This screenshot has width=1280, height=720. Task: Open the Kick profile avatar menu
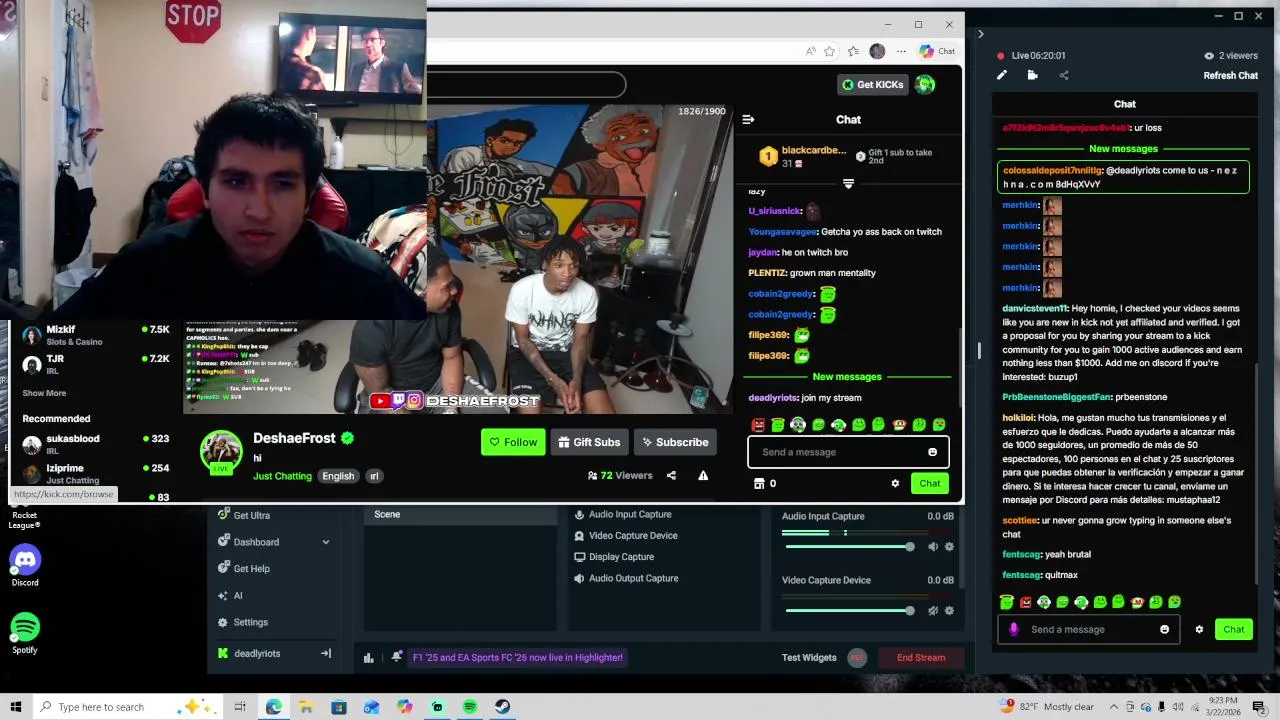925,85
